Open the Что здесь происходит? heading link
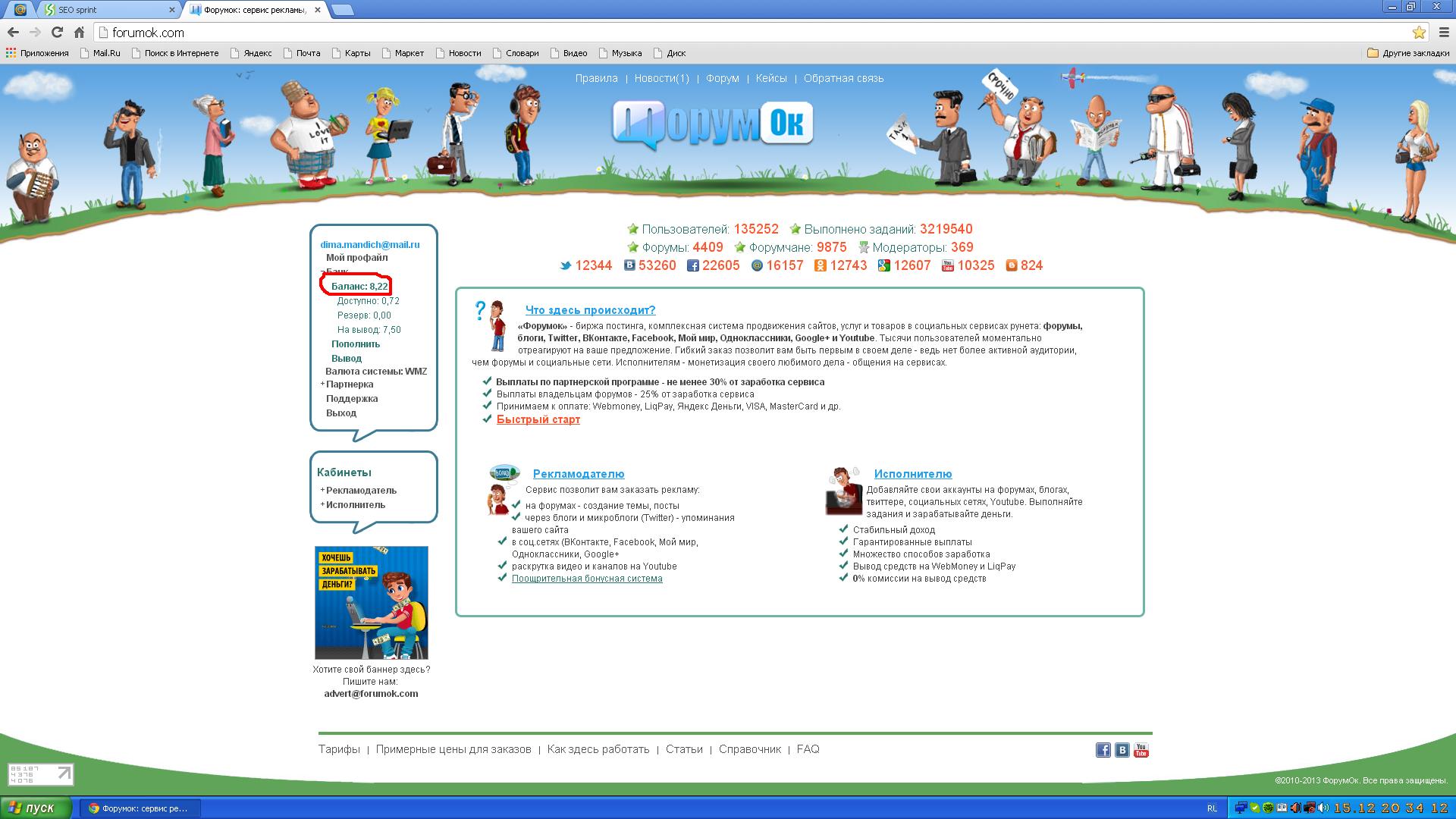Image resolution: width=1456 pixels, height=819 pixels. click(590, 310)
